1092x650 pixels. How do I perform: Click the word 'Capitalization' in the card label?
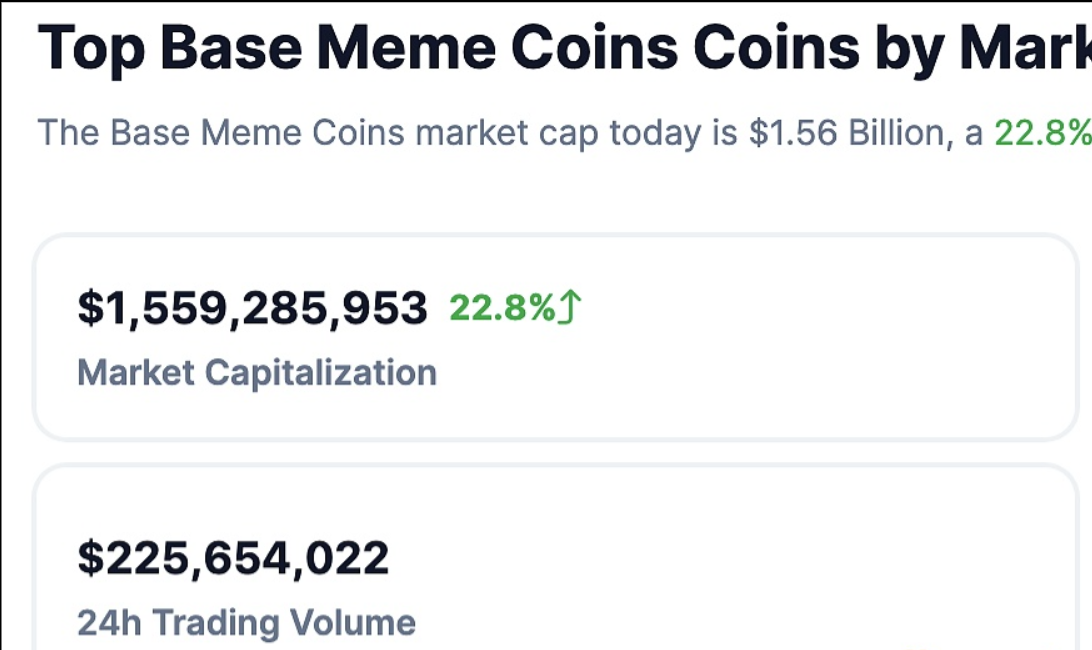[320, 373]
